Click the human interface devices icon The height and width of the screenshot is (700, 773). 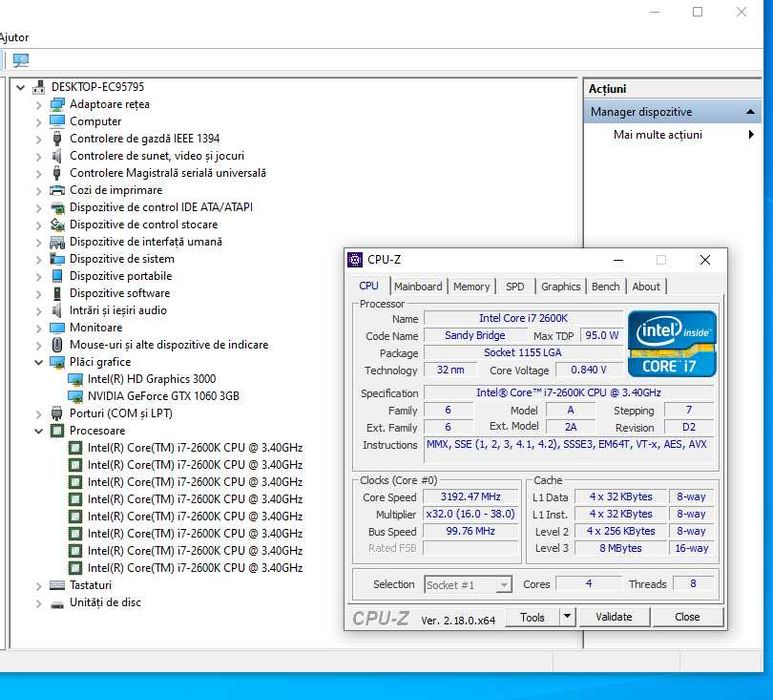(x=57, y=242)
